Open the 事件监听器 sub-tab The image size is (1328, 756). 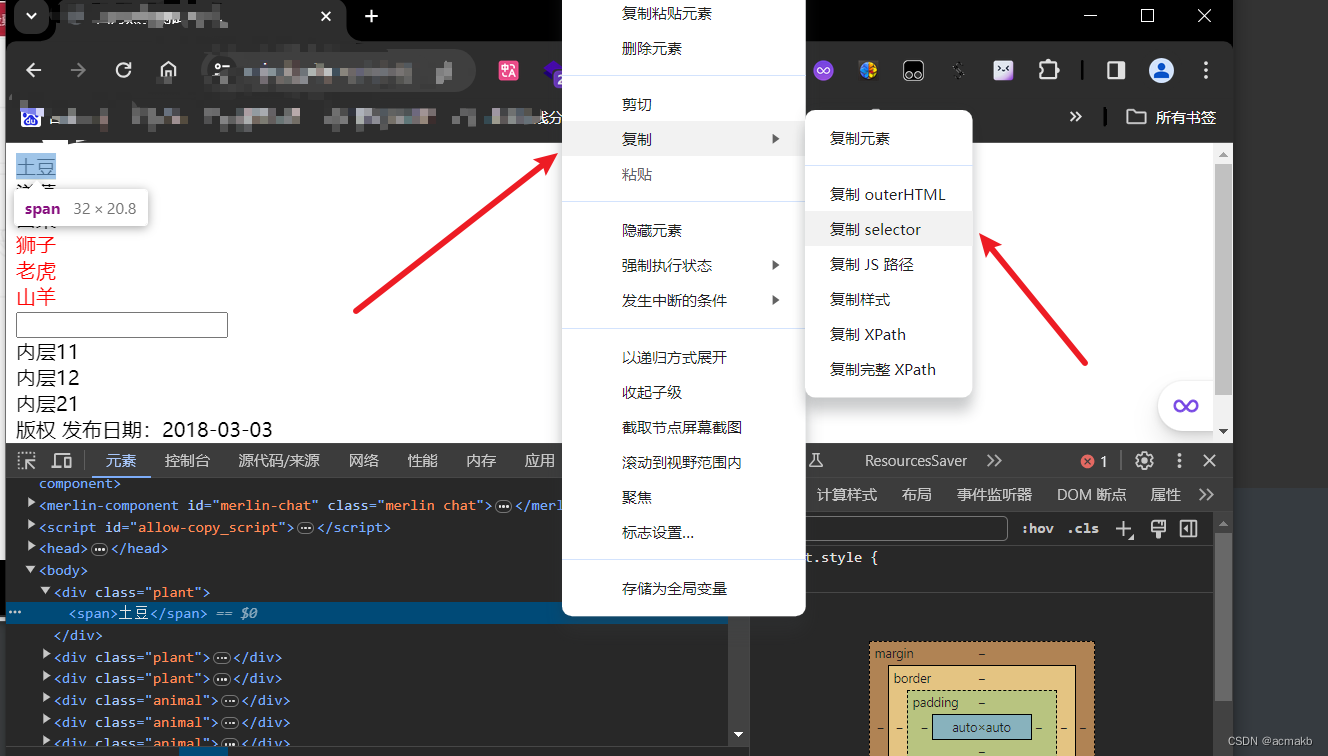(x=994, y=495)
